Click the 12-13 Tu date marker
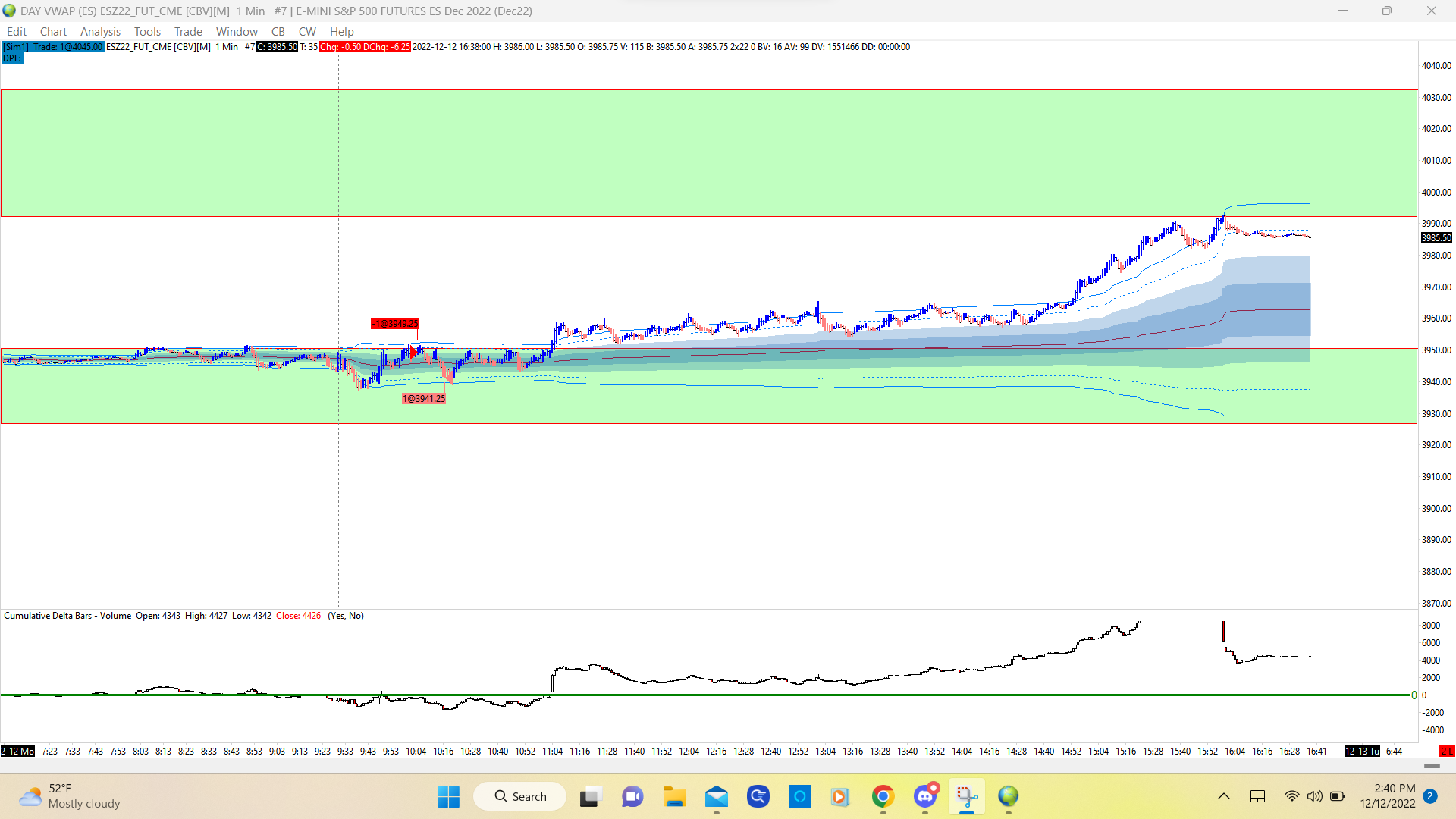This screenshot has height=819, width=1456. coord(1362,752)
